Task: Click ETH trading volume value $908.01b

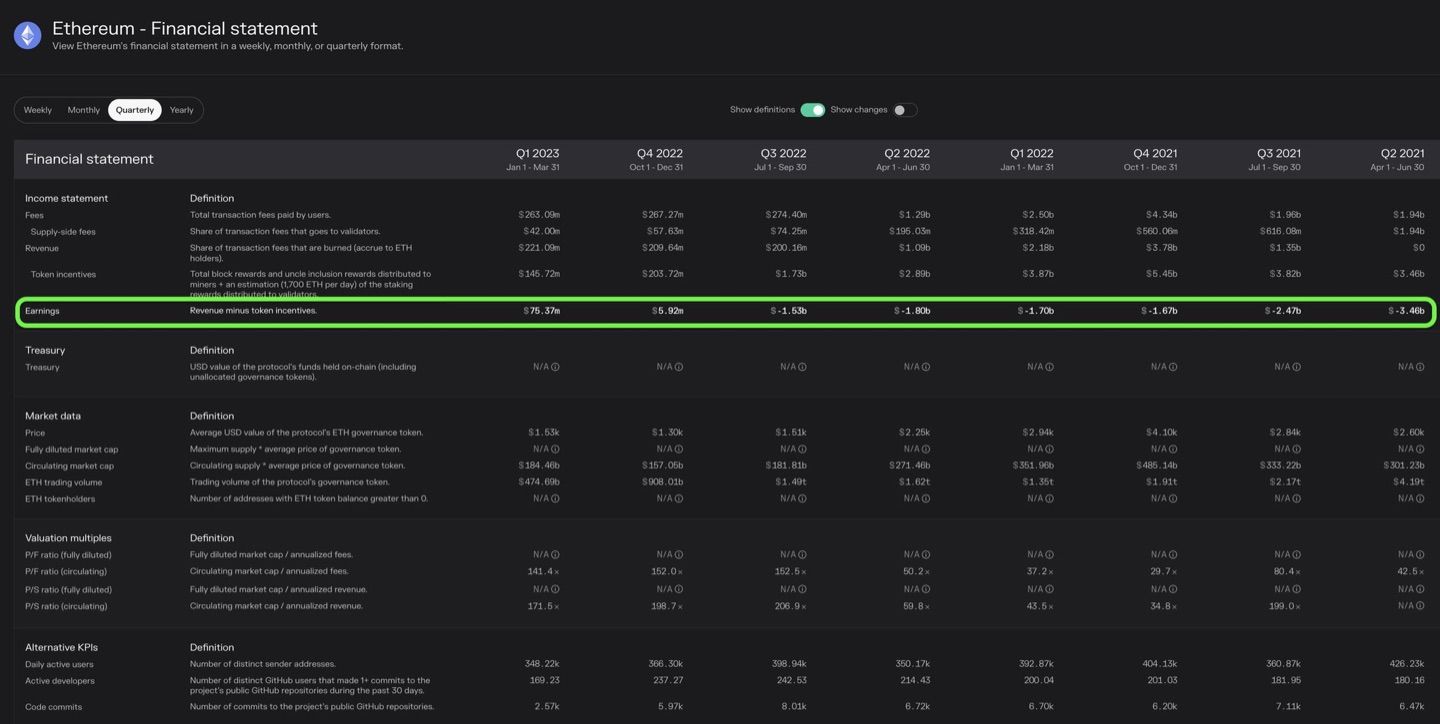Action: (x=663, y=482)
